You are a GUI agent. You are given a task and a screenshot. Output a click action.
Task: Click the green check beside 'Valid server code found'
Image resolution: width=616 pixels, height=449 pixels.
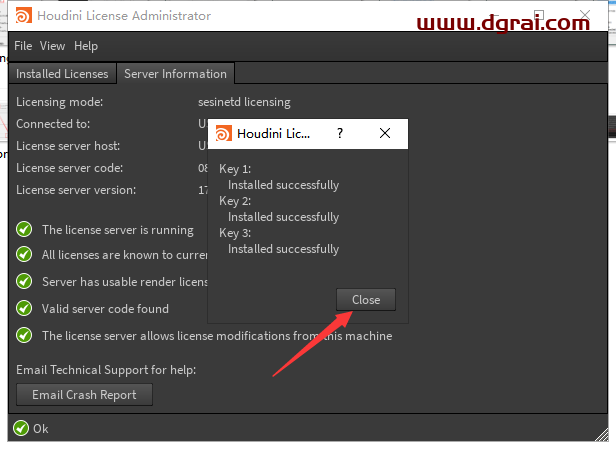click(24, 308)
